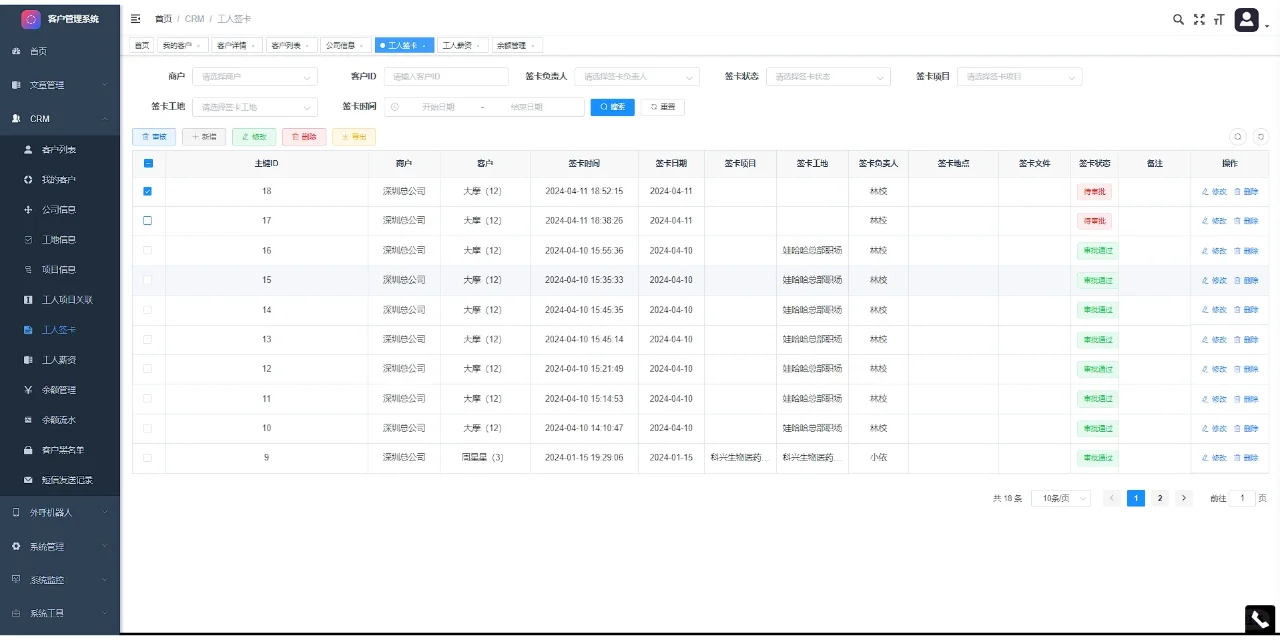Toggle fullscreen mode using the expand icon
Image resolution: width=1280 pixels, height=640 pixels.
1199,18
